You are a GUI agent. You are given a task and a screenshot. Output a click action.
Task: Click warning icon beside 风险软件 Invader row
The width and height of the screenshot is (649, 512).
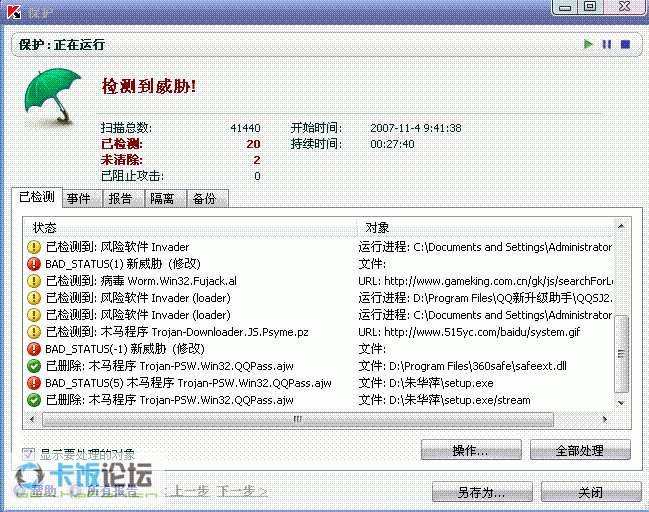click(x=34, y=247)
